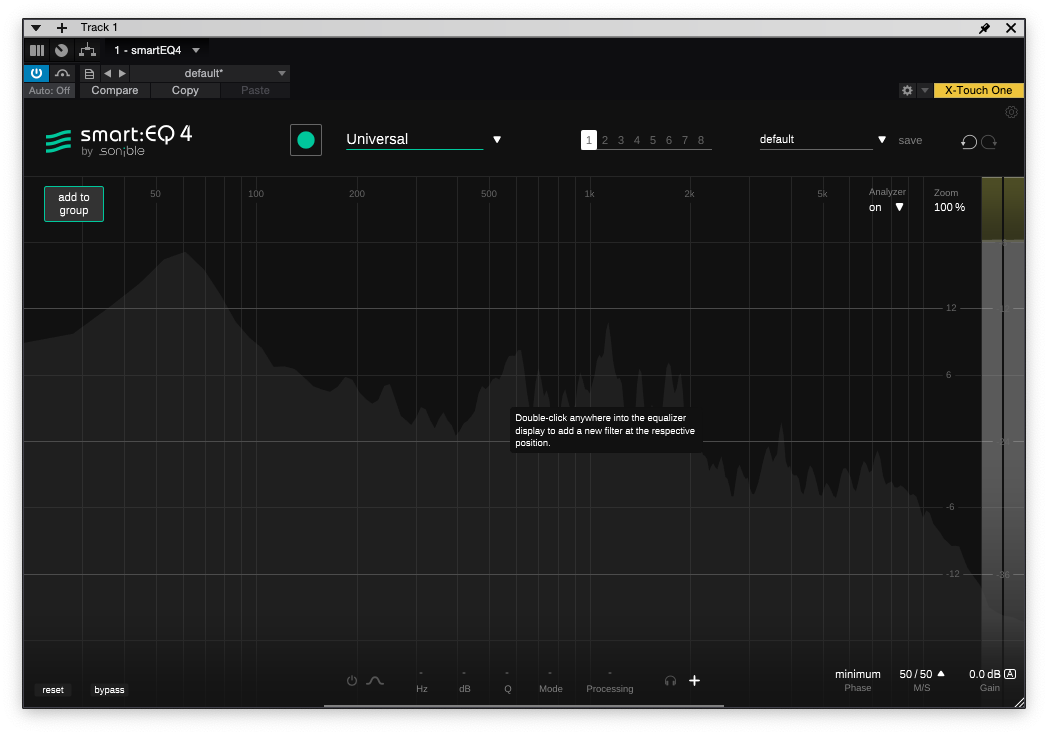Select state slot 7
This screenshot has height=735, width=1048.
(685, 140)
